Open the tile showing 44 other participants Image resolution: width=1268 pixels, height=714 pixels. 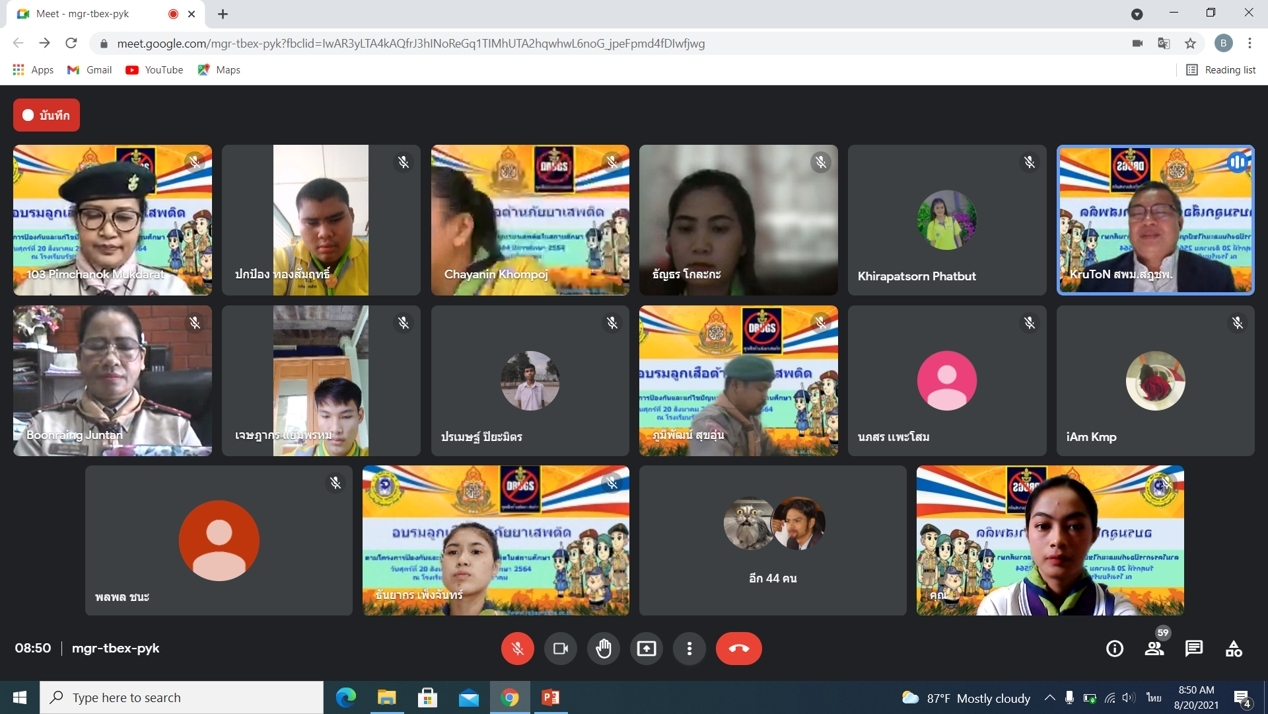click(x=773, y=540)
